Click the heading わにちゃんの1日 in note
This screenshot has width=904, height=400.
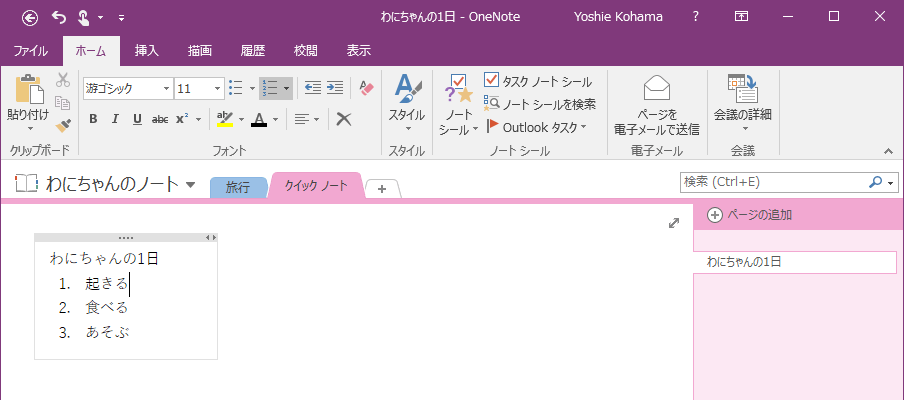click(x=104, y=258)
